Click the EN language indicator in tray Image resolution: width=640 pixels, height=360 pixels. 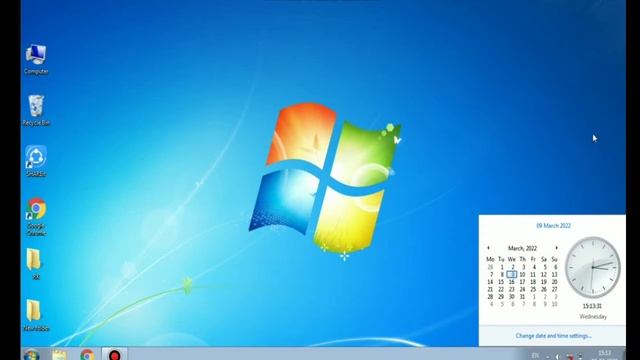[x=535, y=356]
